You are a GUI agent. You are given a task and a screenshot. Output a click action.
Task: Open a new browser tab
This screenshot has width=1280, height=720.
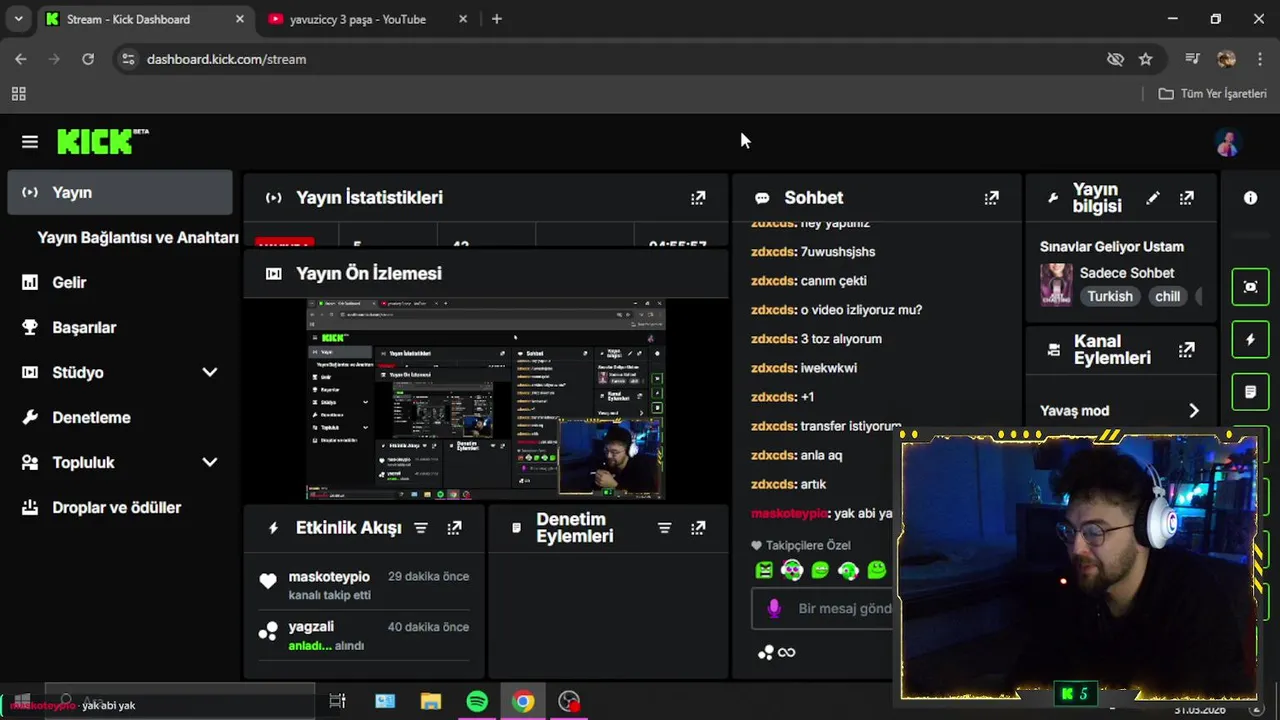496,19
